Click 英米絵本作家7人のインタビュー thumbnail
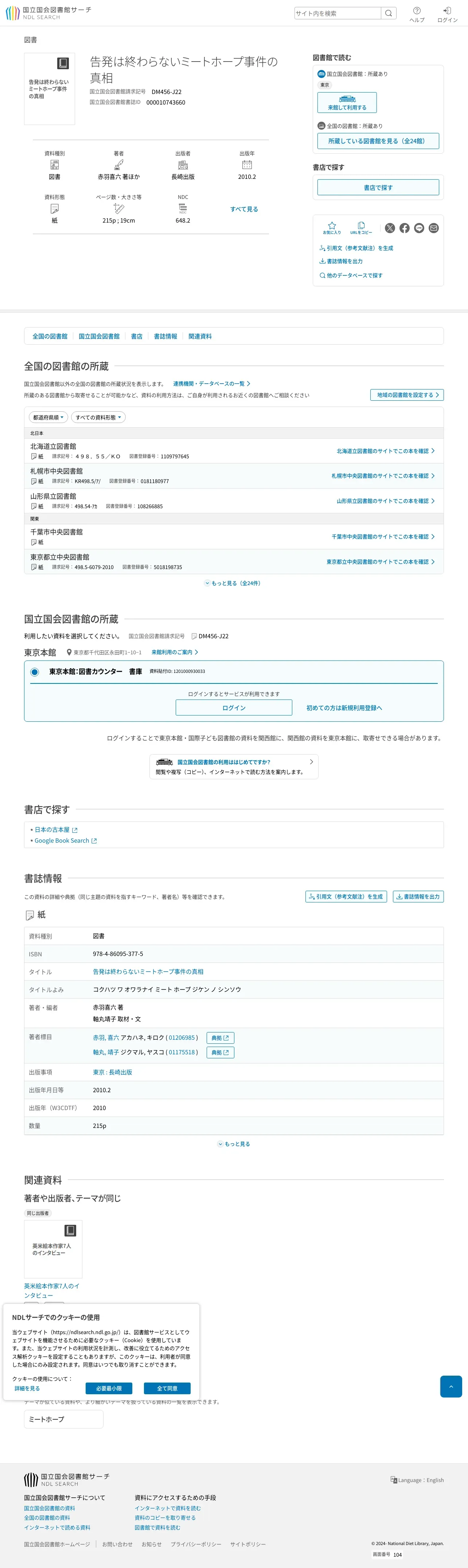This screenshot has height=1568, width=468. [x=53, y=1249]
